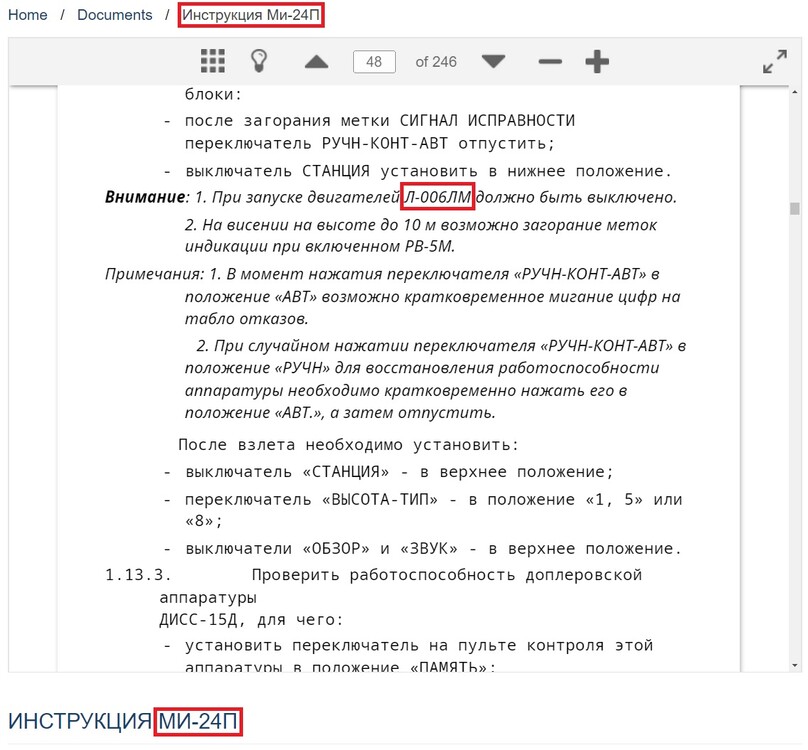Zoom out of the document with the minus icon
The height and width of the screenshot is (750, 808).
(549, 61)
